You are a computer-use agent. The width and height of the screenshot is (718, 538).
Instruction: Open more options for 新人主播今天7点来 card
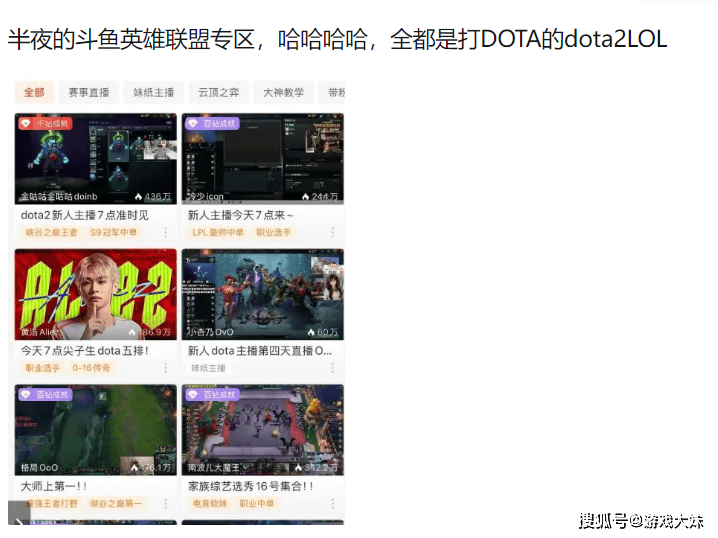point(333,232)
